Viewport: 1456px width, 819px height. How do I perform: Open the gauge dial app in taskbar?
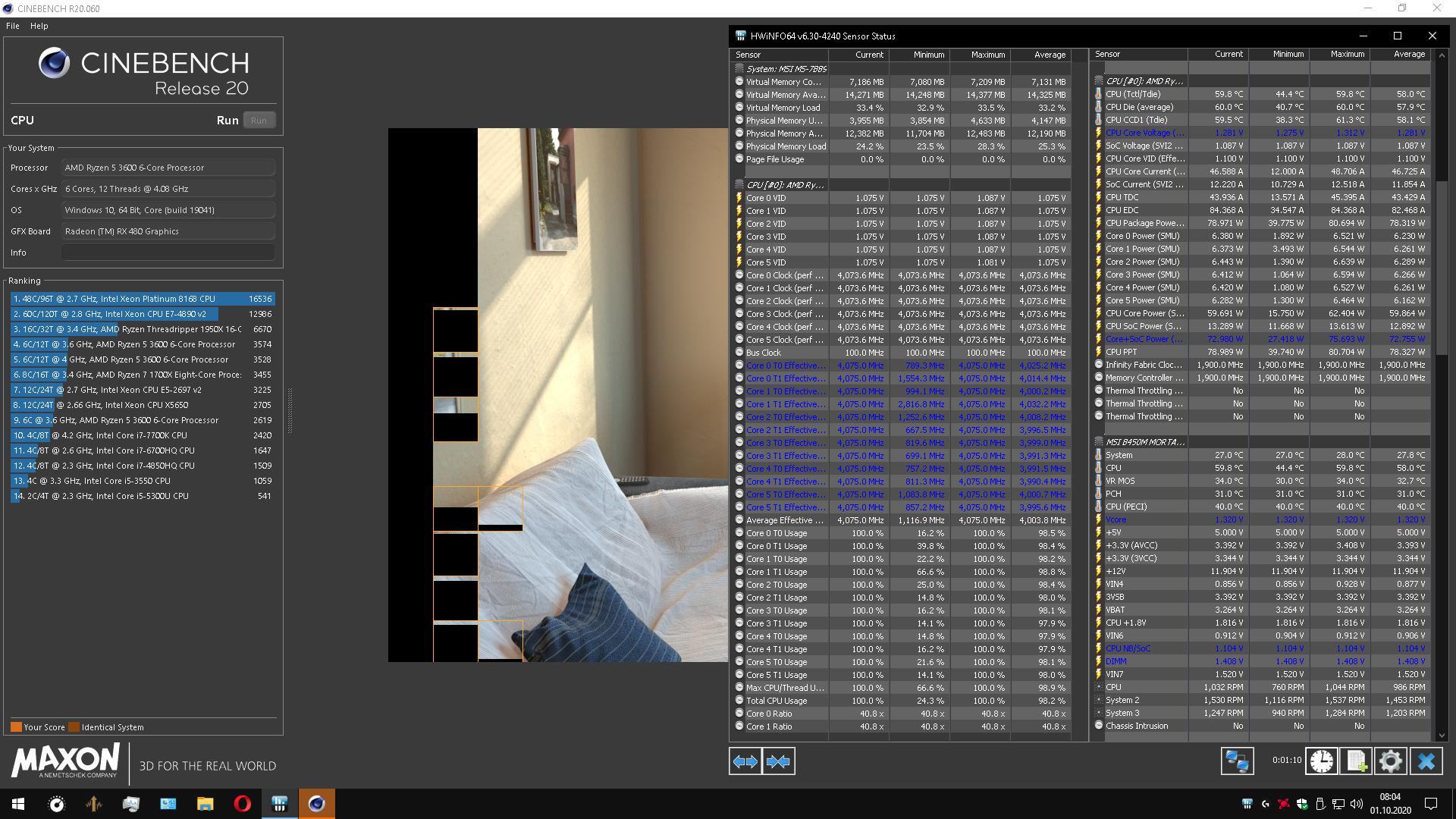[x=56, y=804]
